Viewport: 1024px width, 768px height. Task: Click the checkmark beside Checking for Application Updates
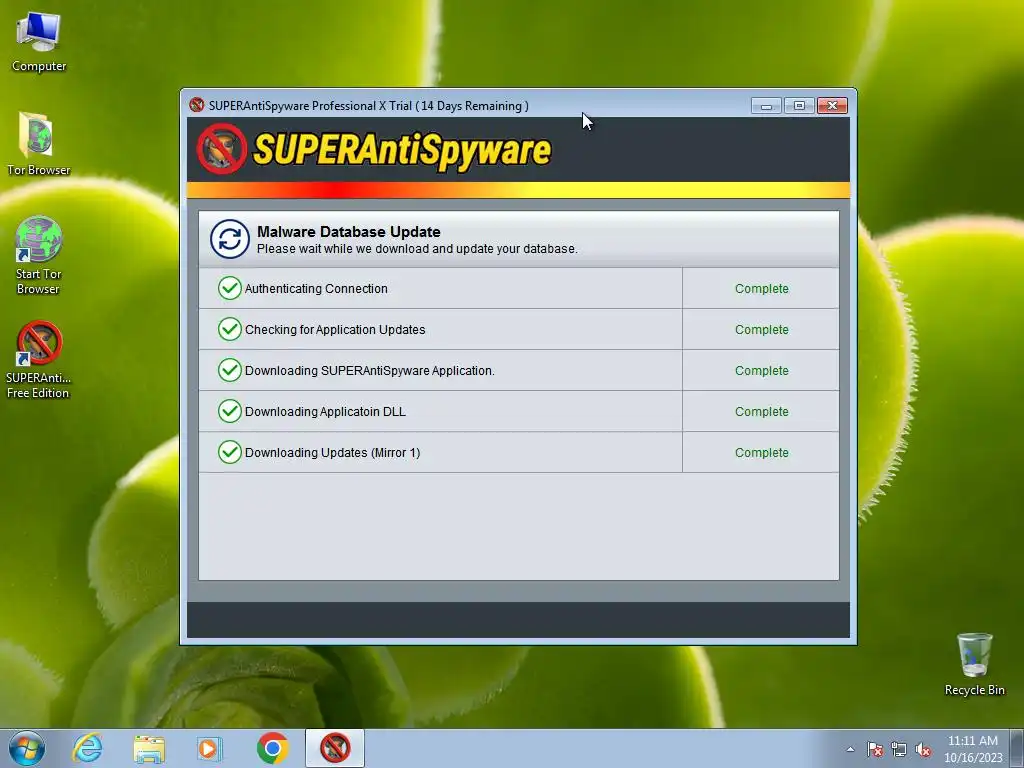click(230, 329)
